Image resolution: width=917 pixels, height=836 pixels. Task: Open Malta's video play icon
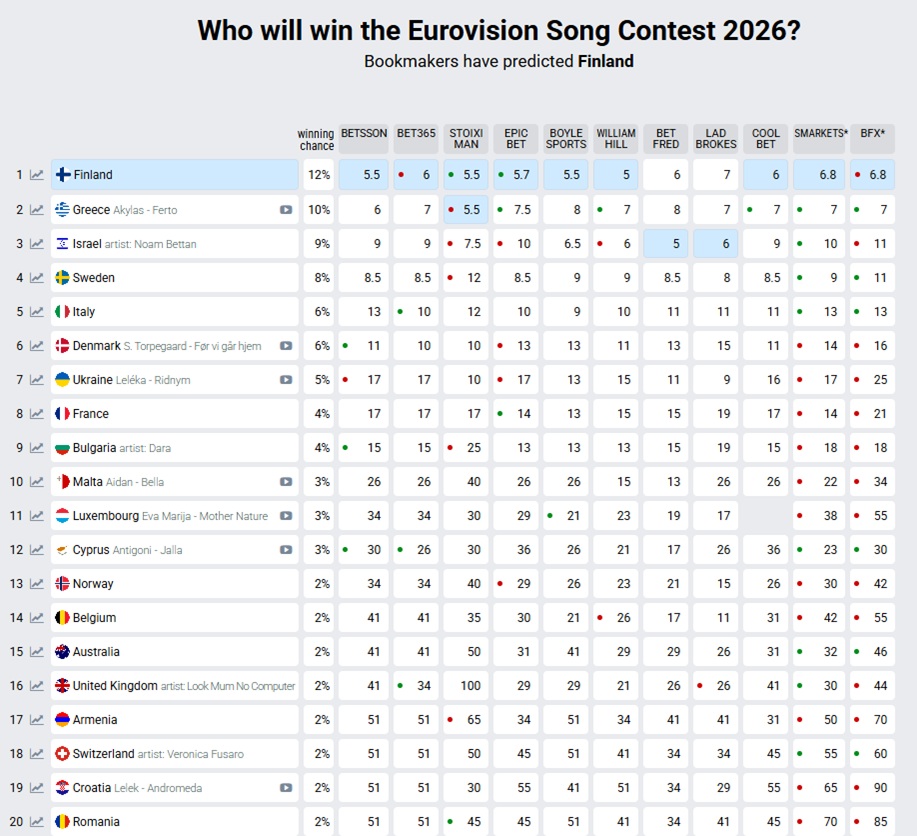click(x=286, y=482)
